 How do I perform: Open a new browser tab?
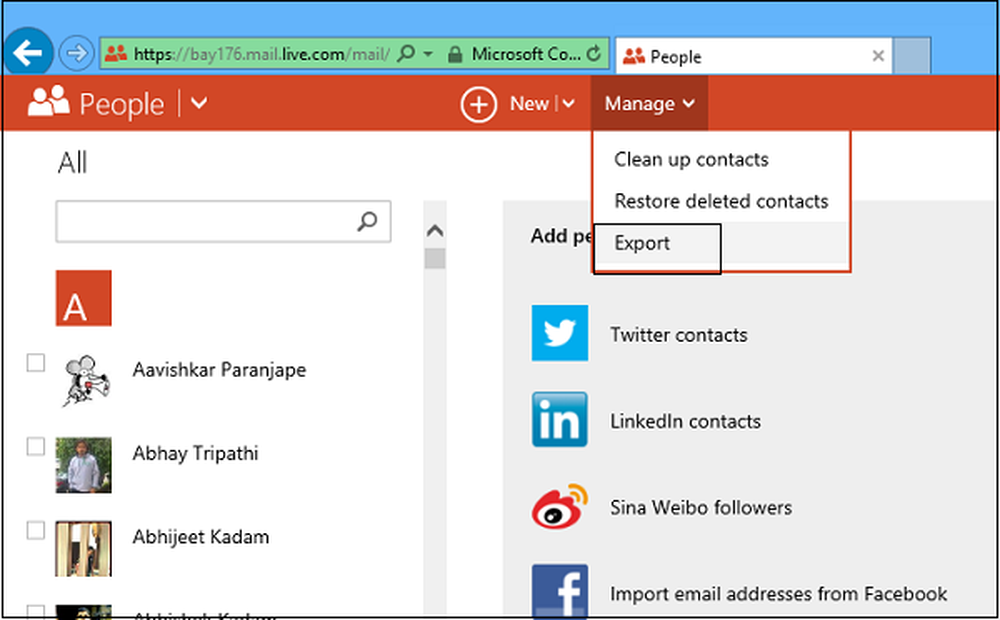(911, 56)
